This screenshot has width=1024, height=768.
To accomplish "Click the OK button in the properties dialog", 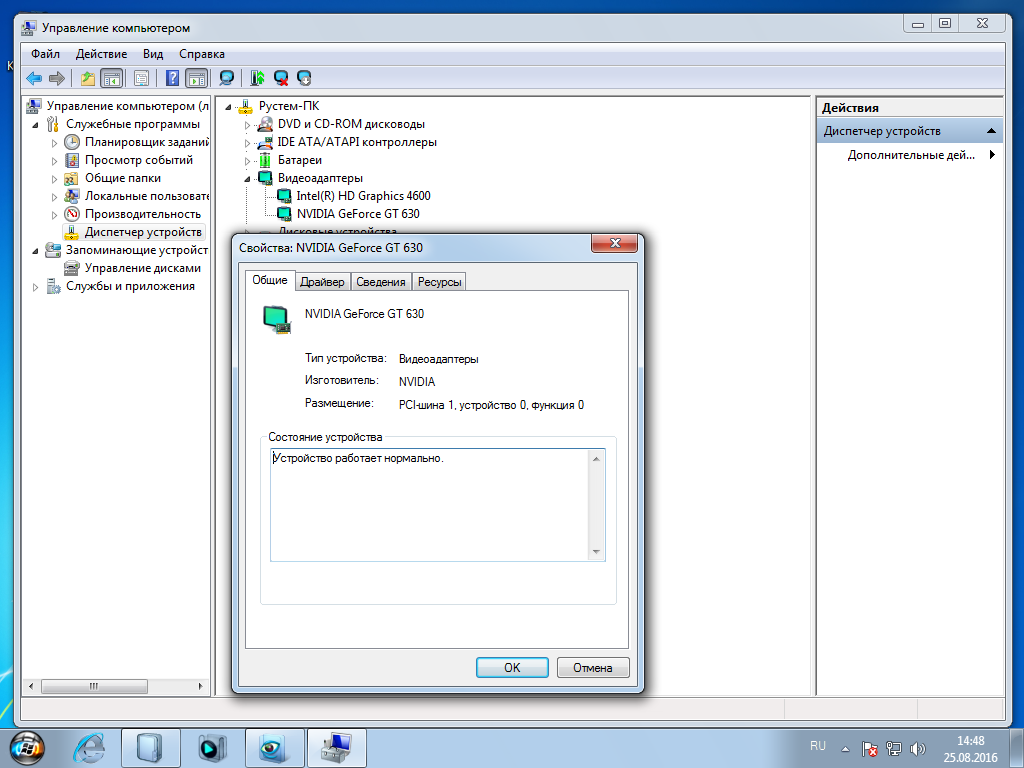I will tap(512, 667).
